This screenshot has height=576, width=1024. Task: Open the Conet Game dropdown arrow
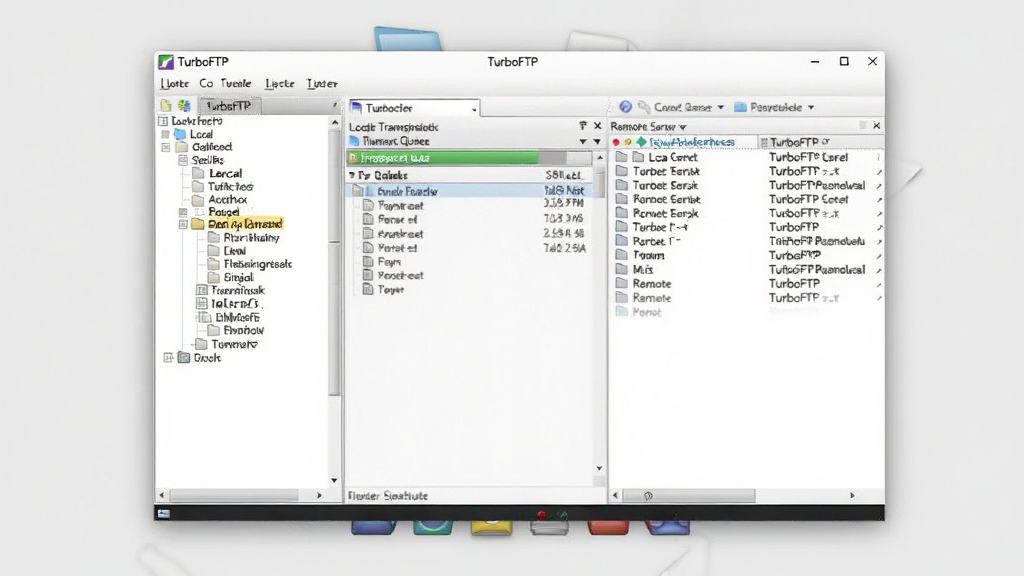[x=721, y=107]
